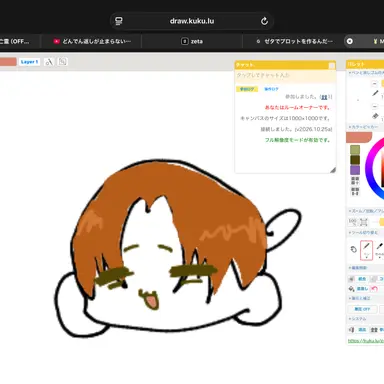Click the second icon right of the Layer 1 button

[63, 62]
